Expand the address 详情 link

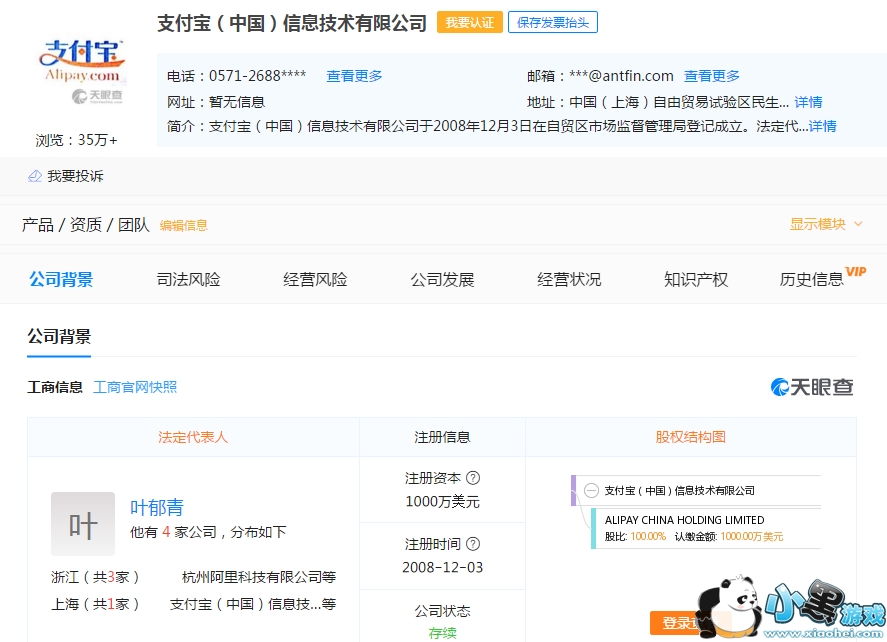click(x=808, y=102)
